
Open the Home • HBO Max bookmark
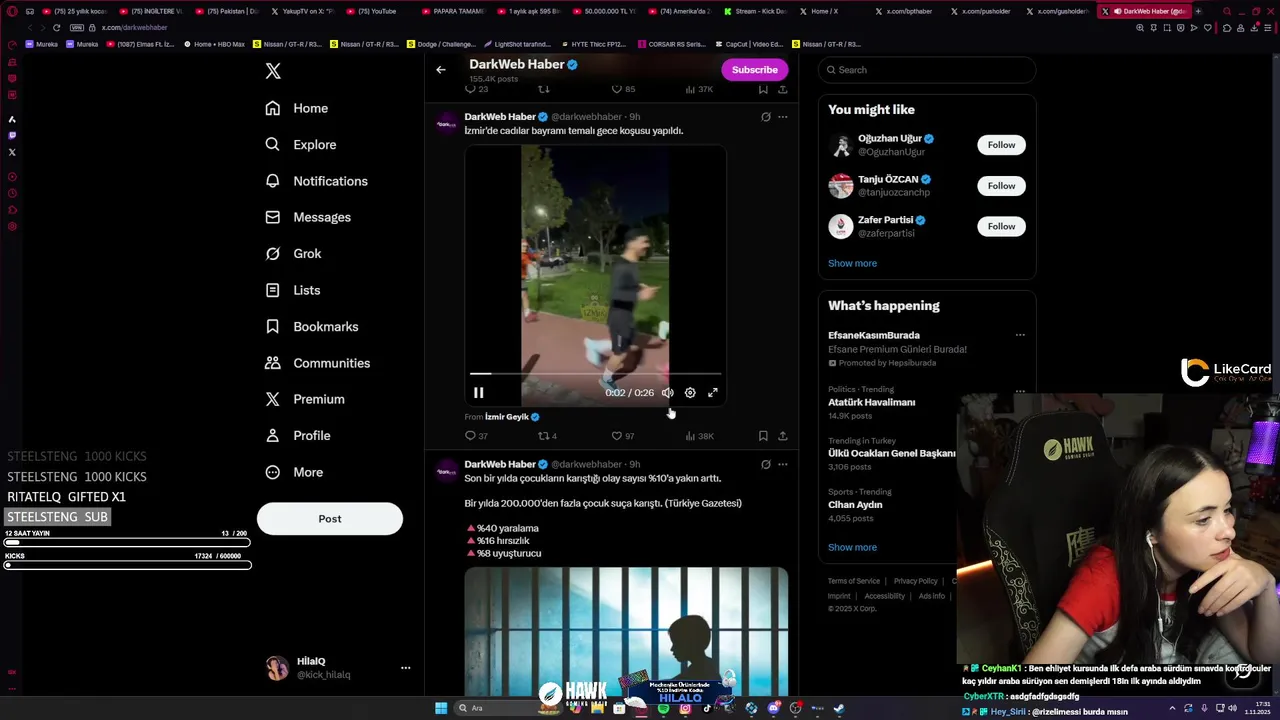click(x=214, y=44)
